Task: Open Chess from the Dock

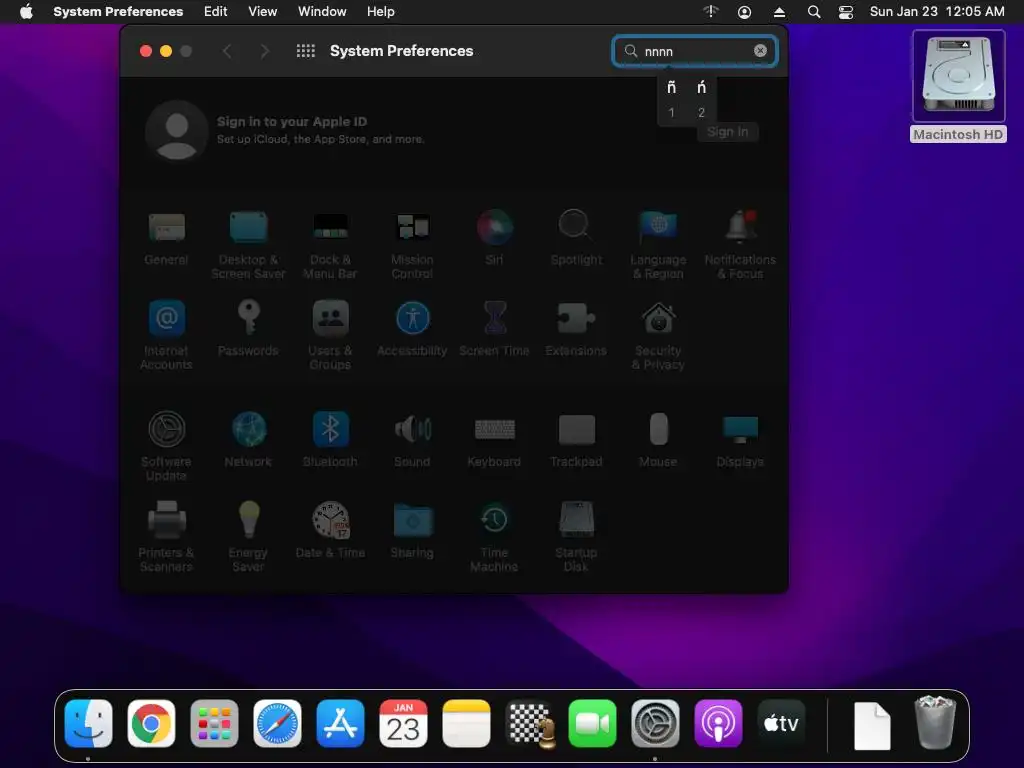Action: (530, 724)
